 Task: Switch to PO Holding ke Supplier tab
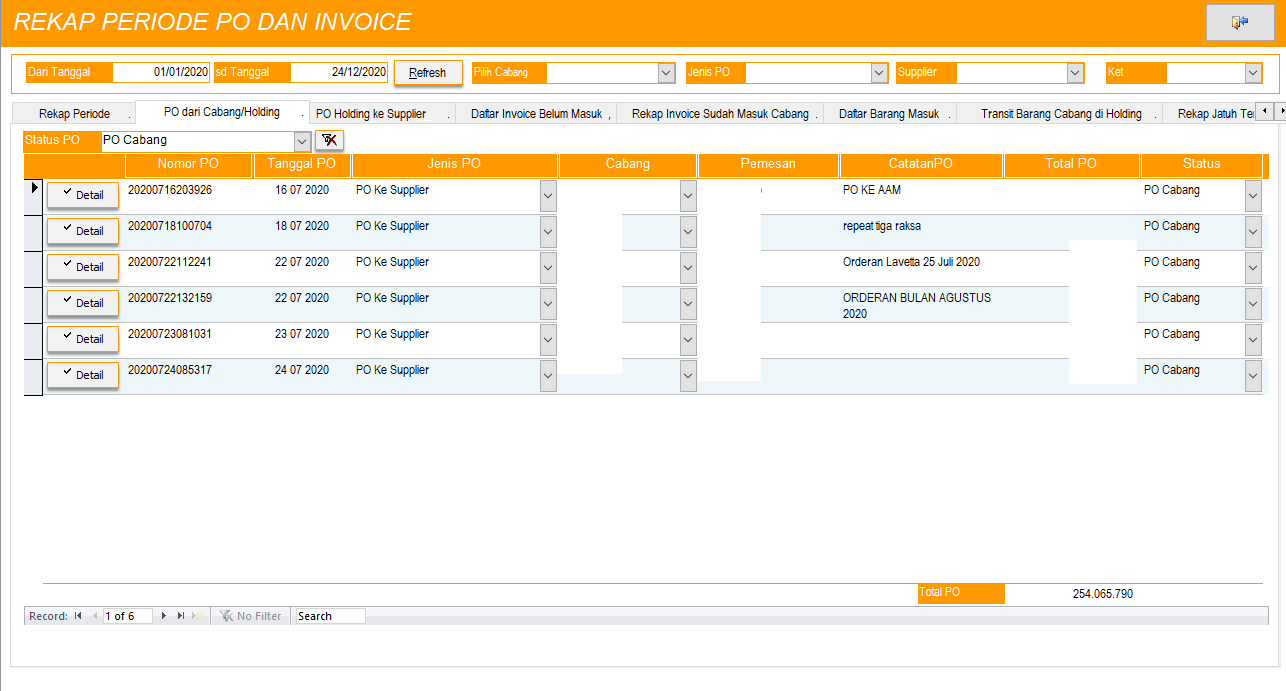pos(371,114)
